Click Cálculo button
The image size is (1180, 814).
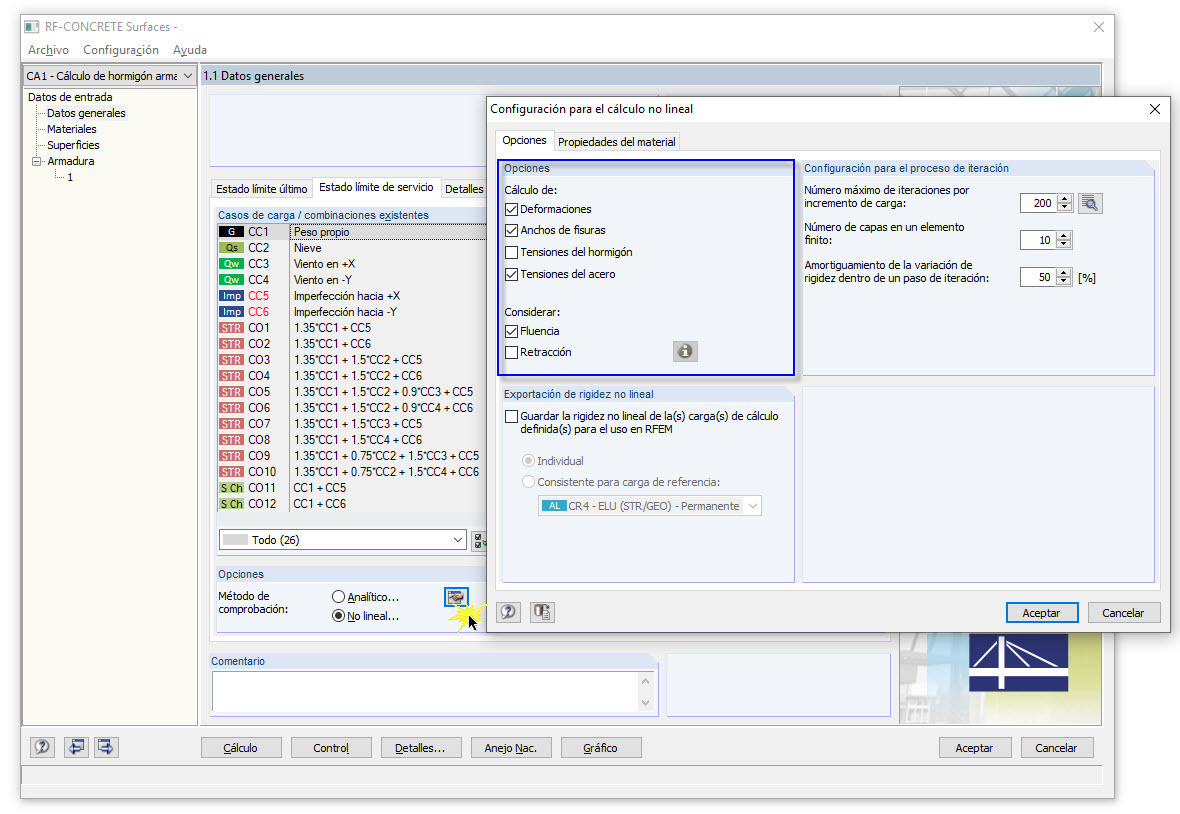pos(241,748)
